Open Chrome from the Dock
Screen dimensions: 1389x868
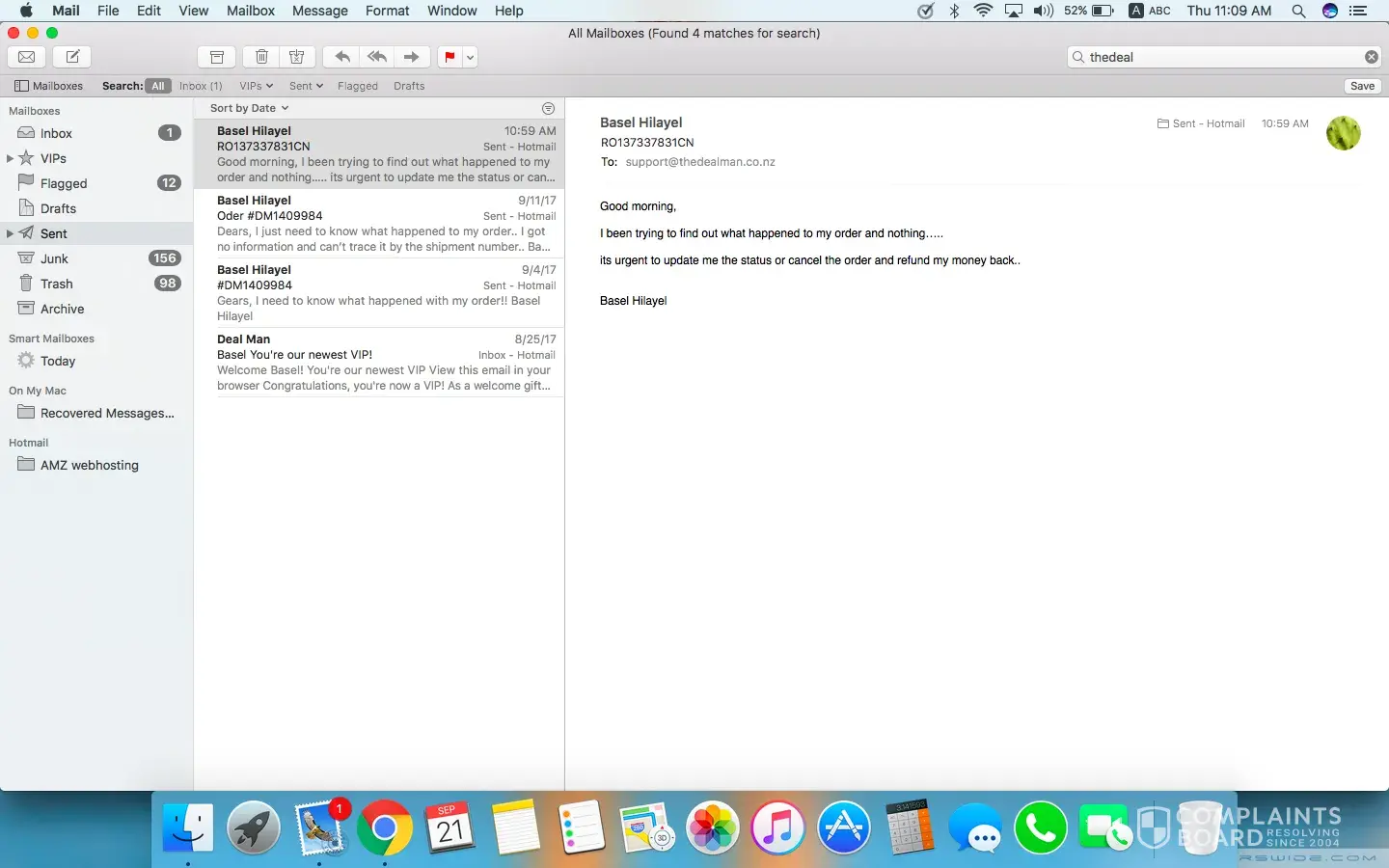pyautogui.click(x=385, y=828)
